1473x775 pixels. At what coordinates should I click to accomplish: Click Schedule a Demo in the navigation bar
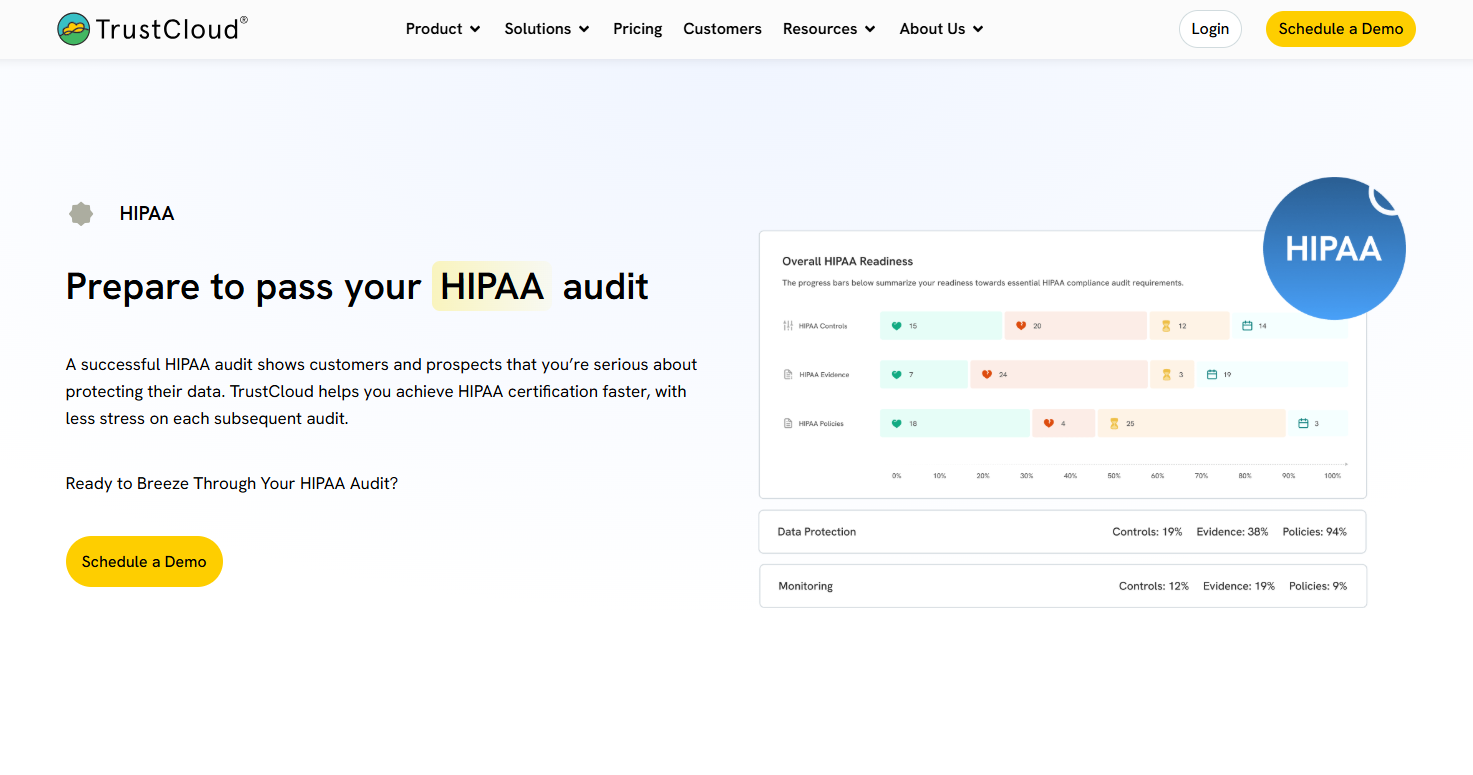coord(1341,29)
